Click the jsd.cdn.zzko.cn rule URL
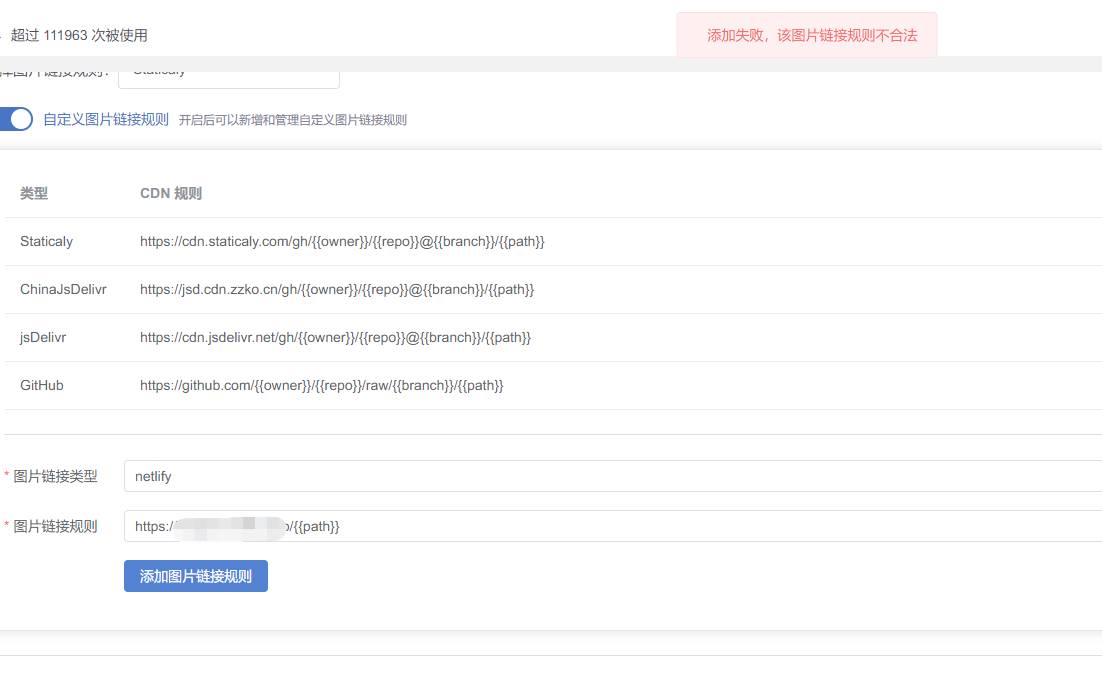Screen dimensions: 1102x676 click(x=335, y=289)
